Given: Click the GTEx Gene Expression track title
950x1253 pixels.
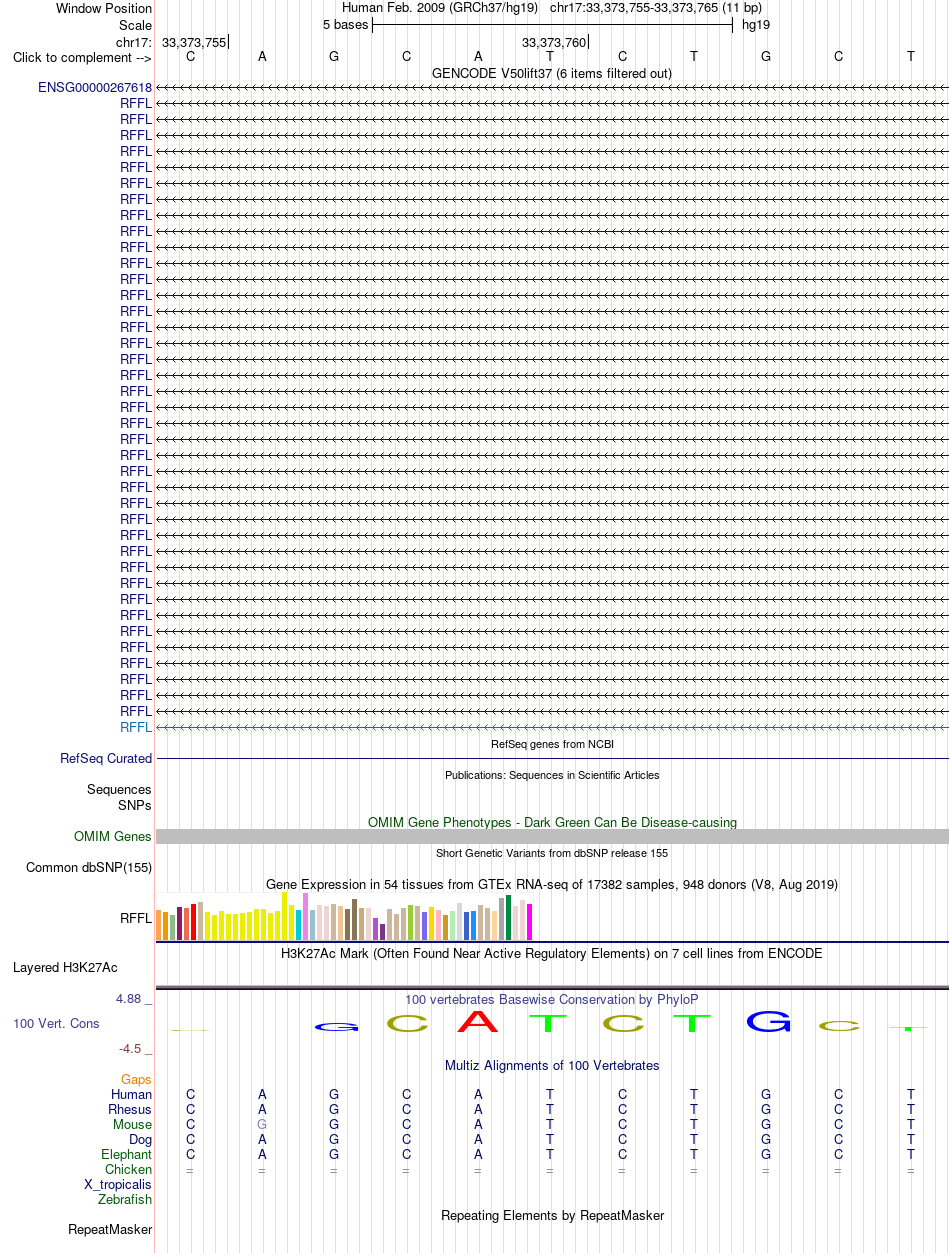Looking at the screenshot, I should click(552, 884).
